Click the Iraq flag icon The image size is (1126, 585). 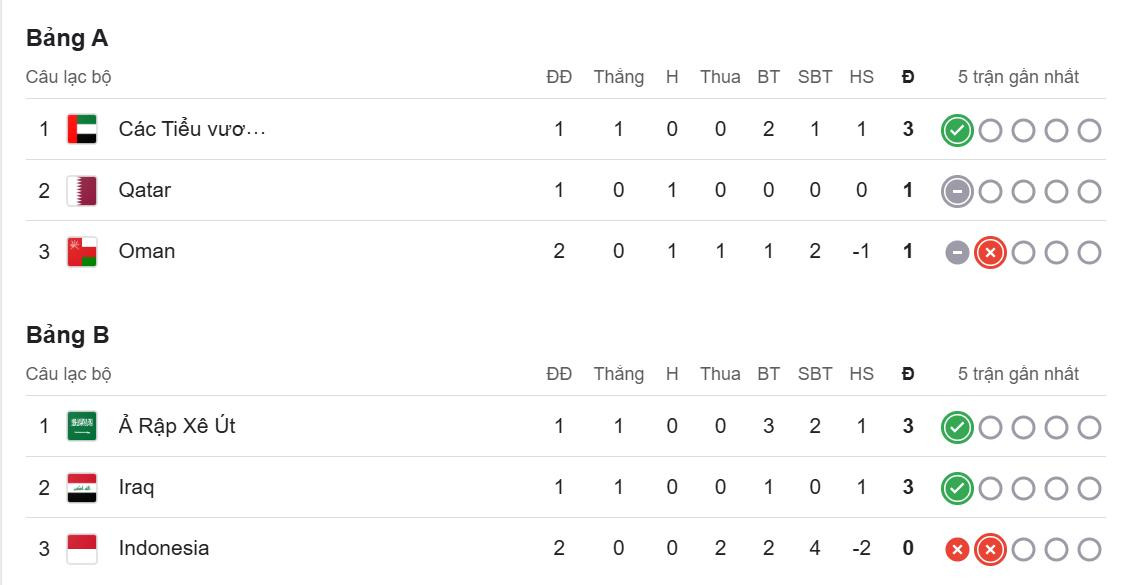81,487
